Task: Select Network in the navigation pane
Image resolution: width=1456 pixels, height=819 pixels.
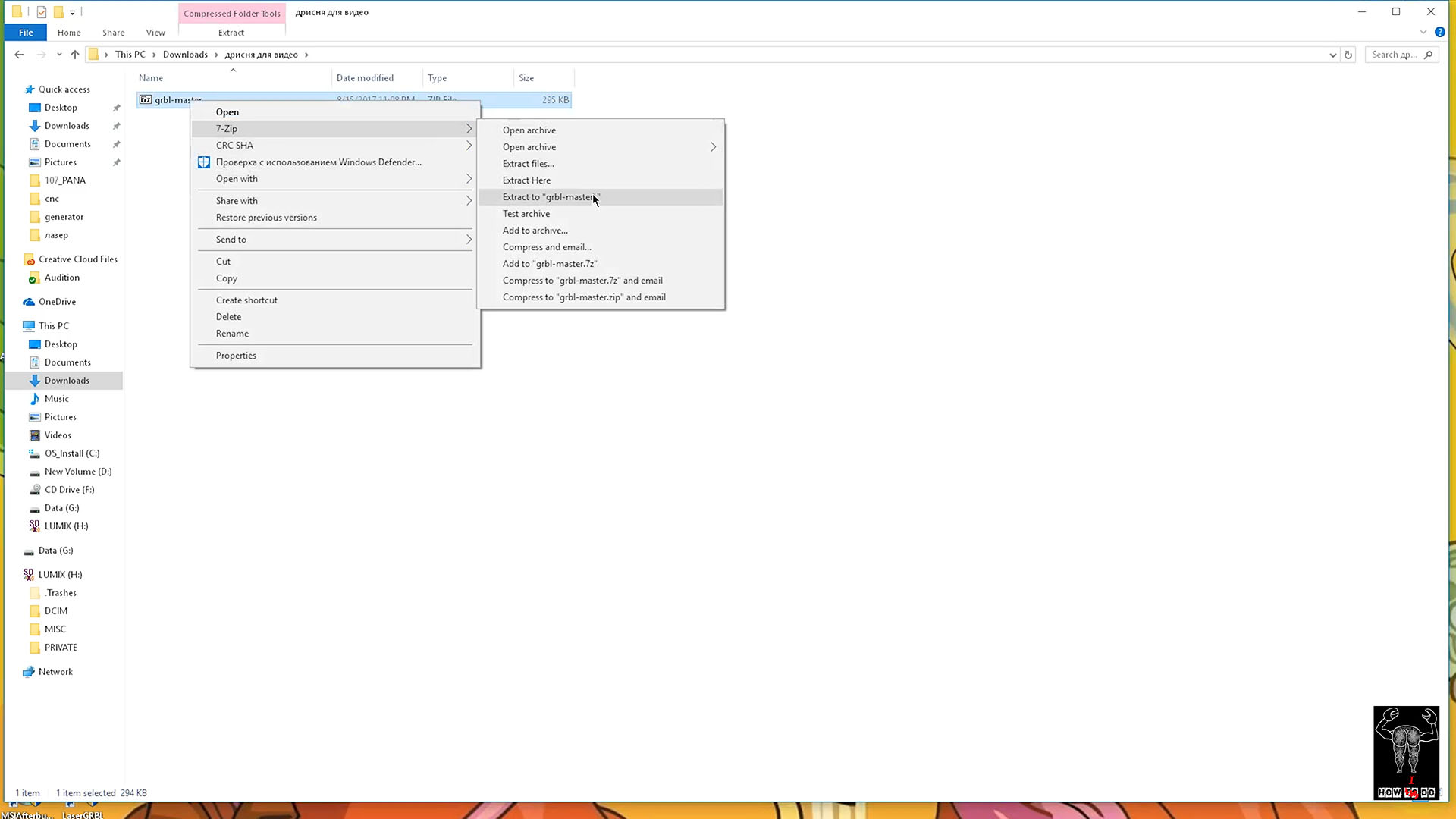Action: coord(55,672)
